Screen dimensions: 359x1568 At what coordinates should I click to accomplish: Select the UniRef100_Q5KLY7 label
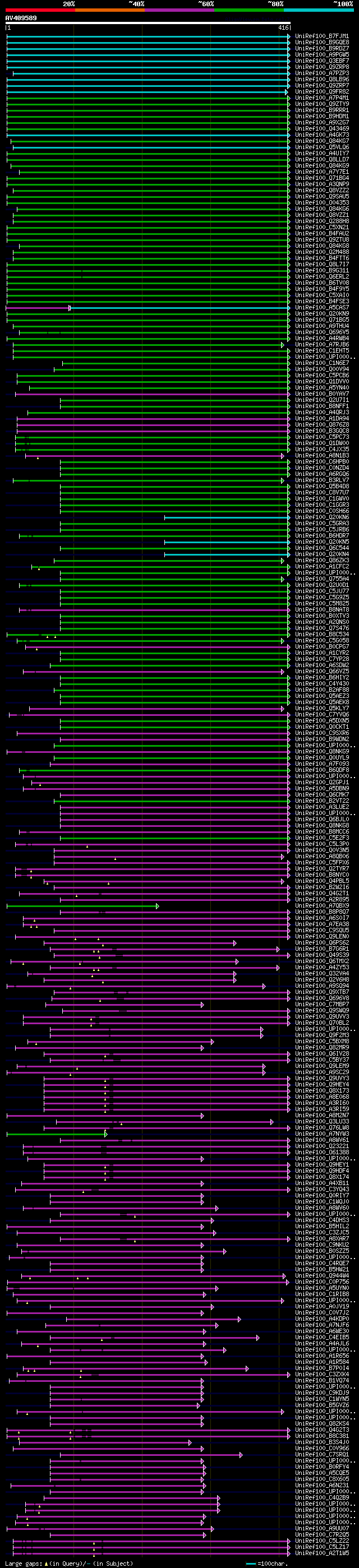323,709
